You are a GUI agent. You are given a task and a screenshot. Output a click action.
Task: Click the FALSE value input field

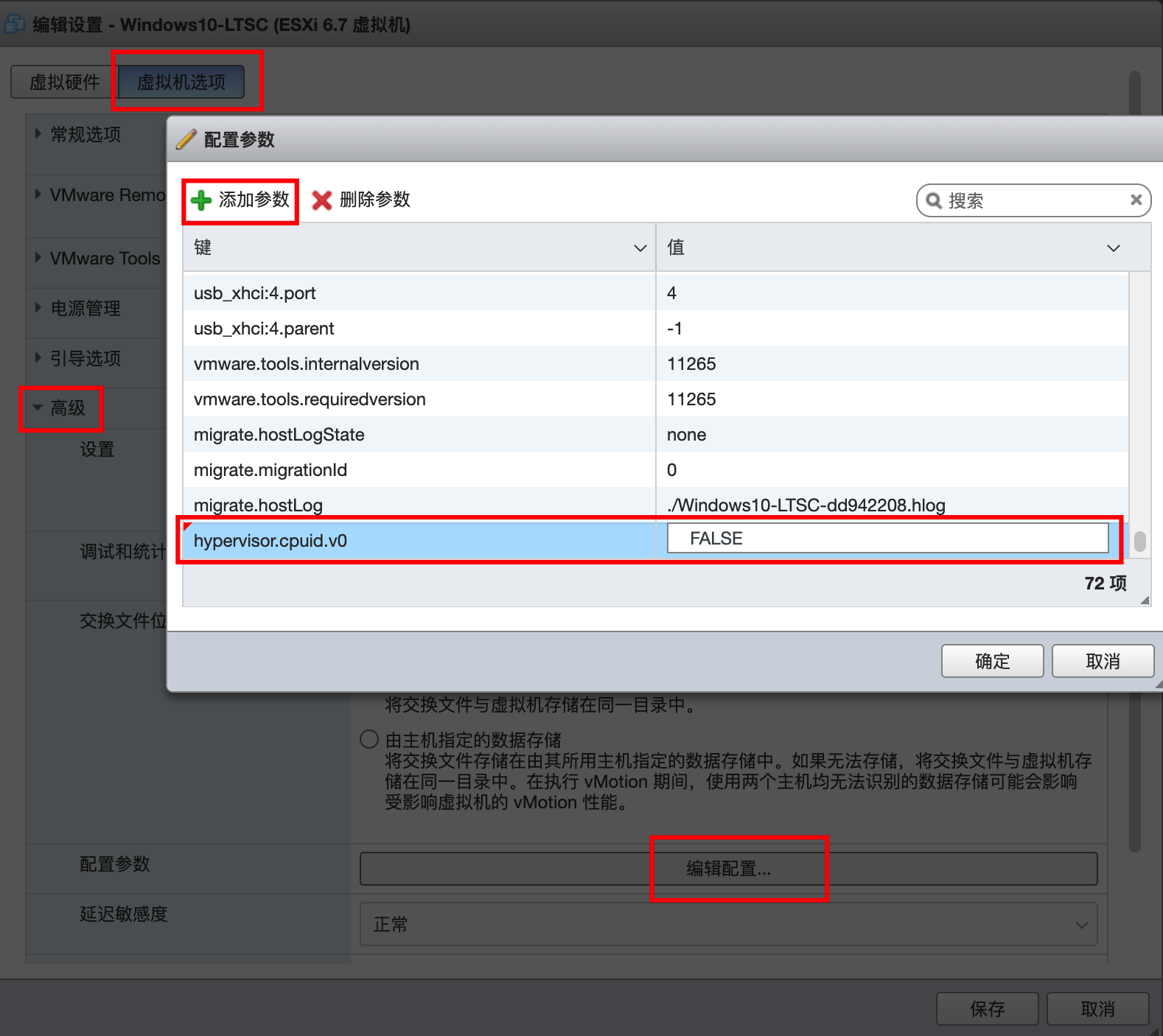[x=887, y=539]
